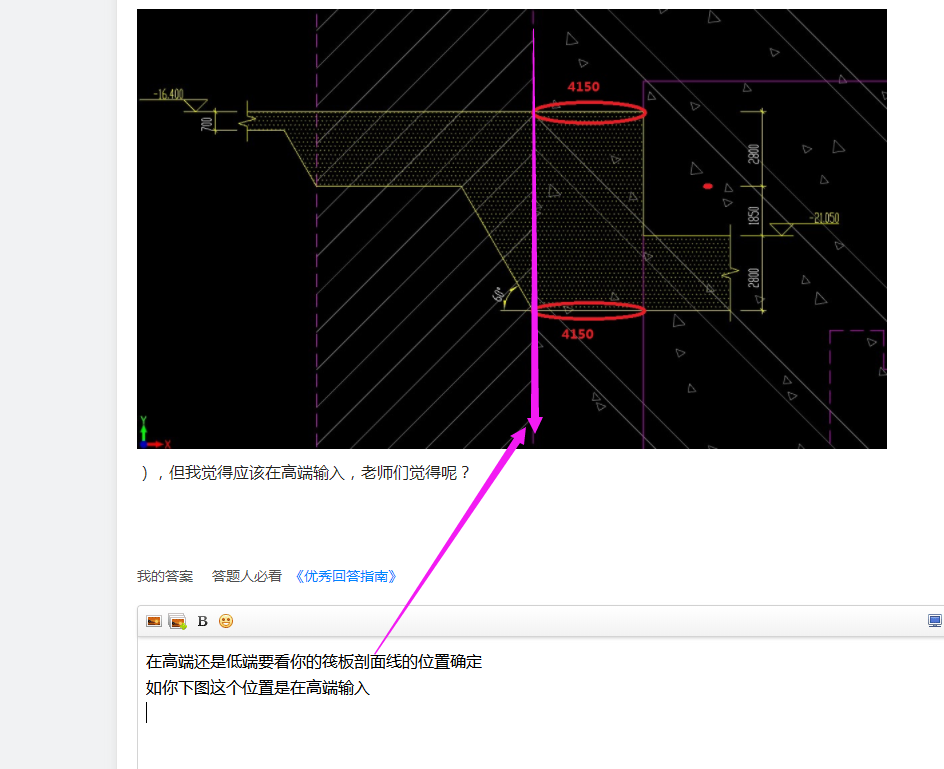
Task: Click the text 答题人必看
Action: click(x=247, y=576)
